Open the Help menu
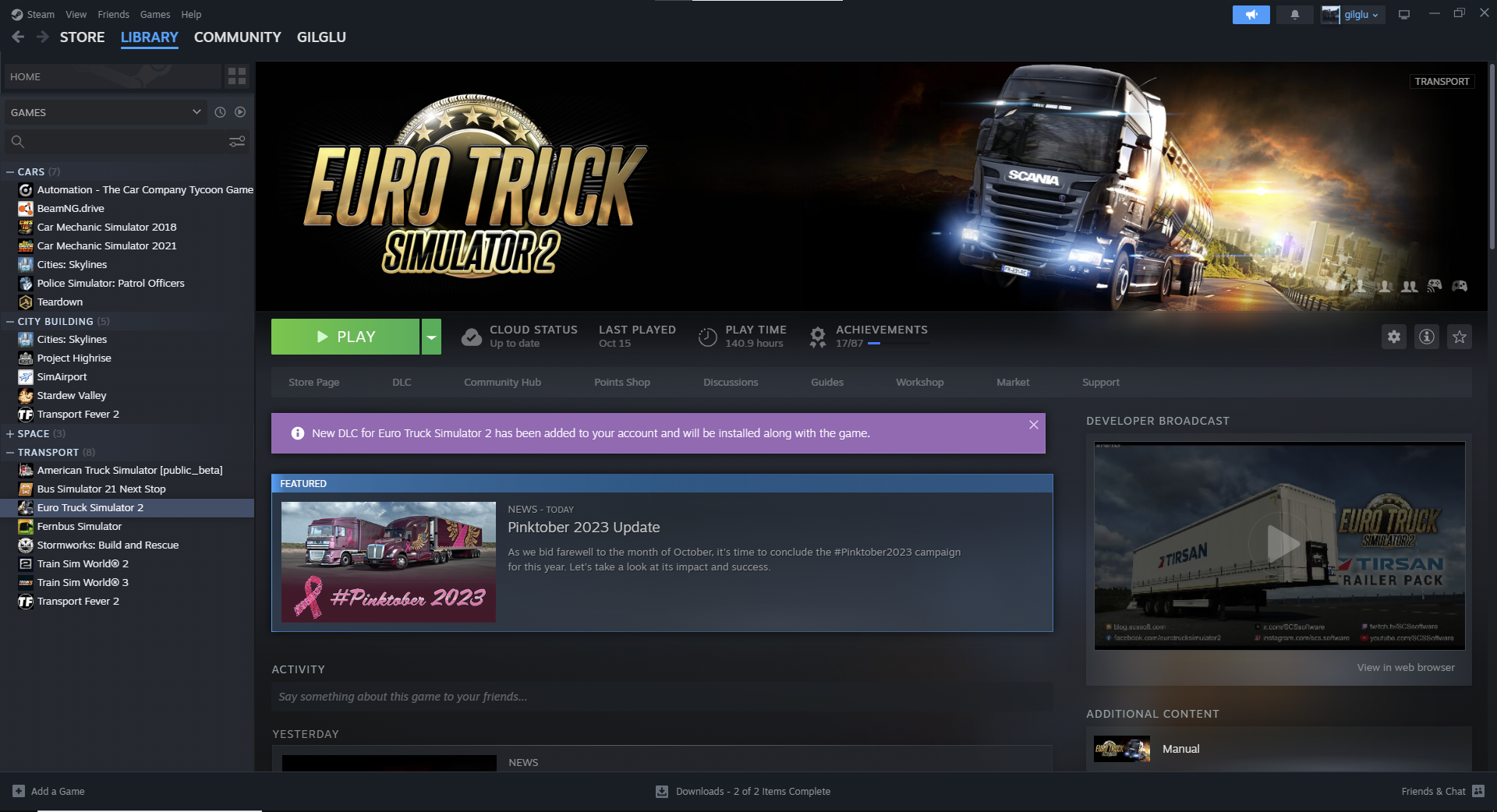This screenshot has width=1497, height=812. pyautogui.click(x=191, y=14)
